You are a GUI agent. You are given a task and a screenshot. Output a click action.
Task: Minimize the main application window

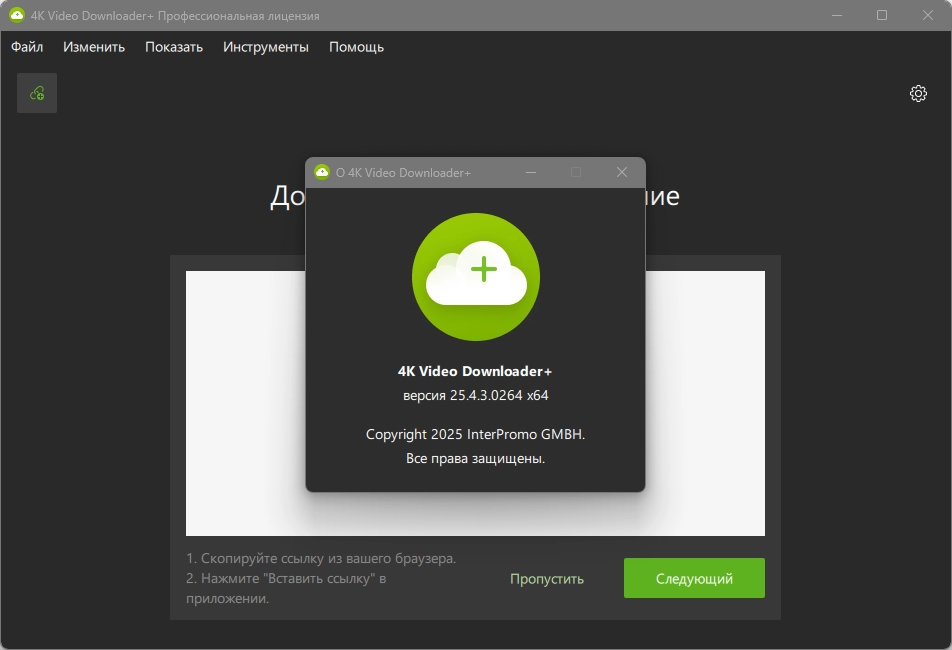pos(837,15)
